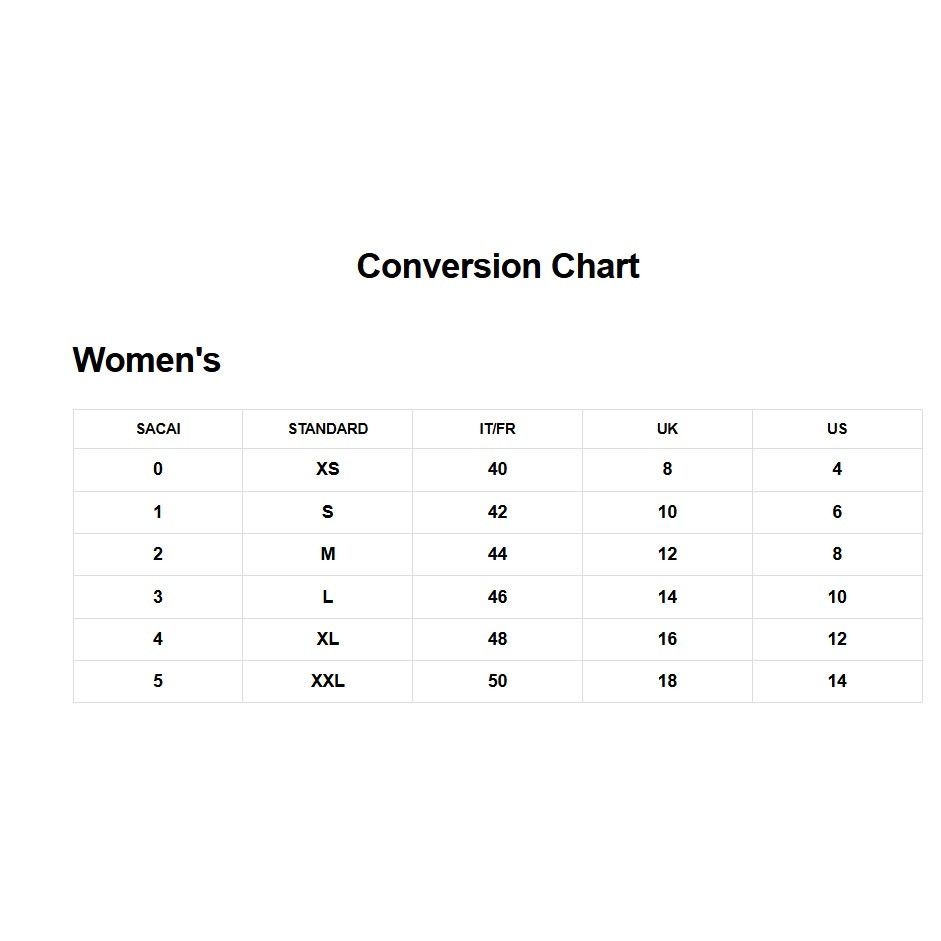Click the XL standard size cell
The height and width of the screenshot is (941, 941).
328,639
